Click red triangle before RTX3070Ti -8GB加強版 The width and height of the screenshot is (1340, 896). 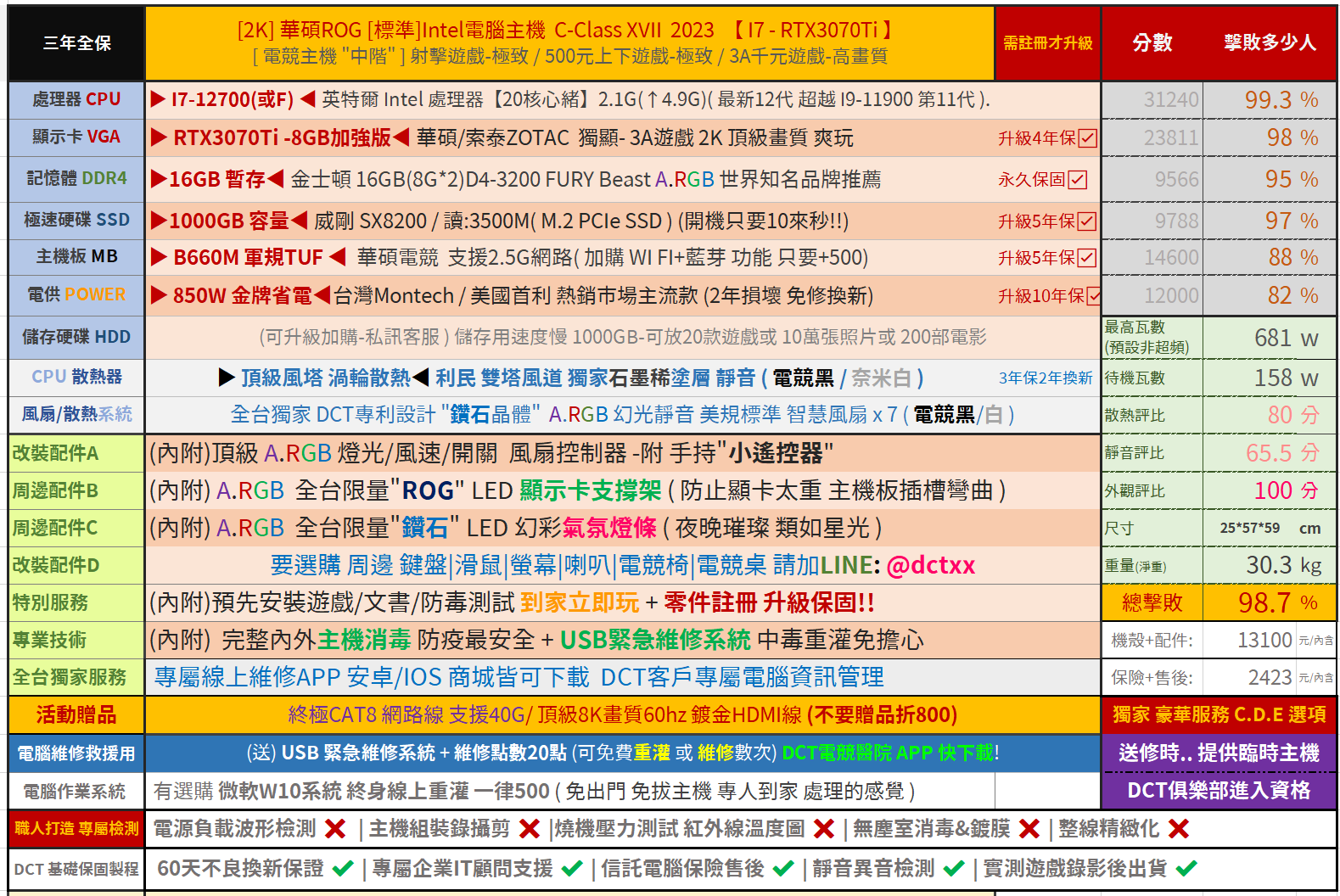tap(159, 137)
